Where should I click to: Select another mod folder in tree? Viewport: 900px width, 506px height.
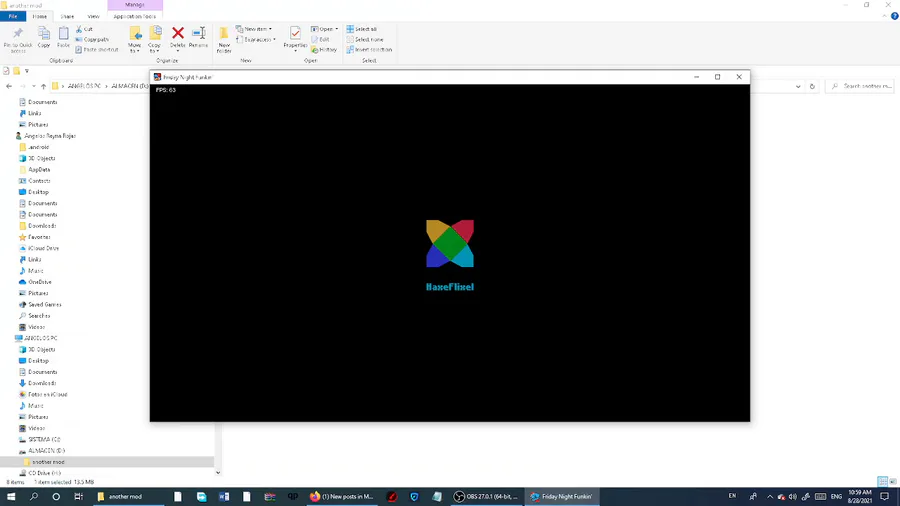[48, 462]
